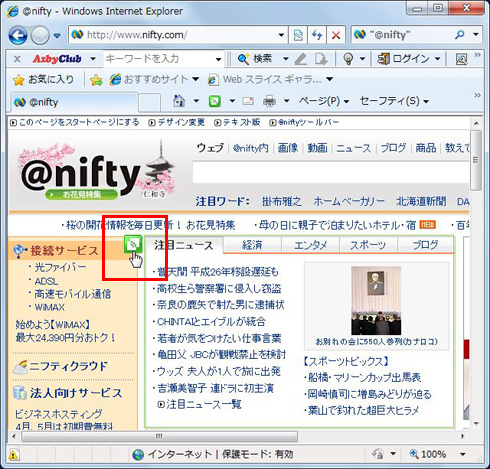
Task: Expand the セーフティ(S) menu
Action: [x=394, y=101]
